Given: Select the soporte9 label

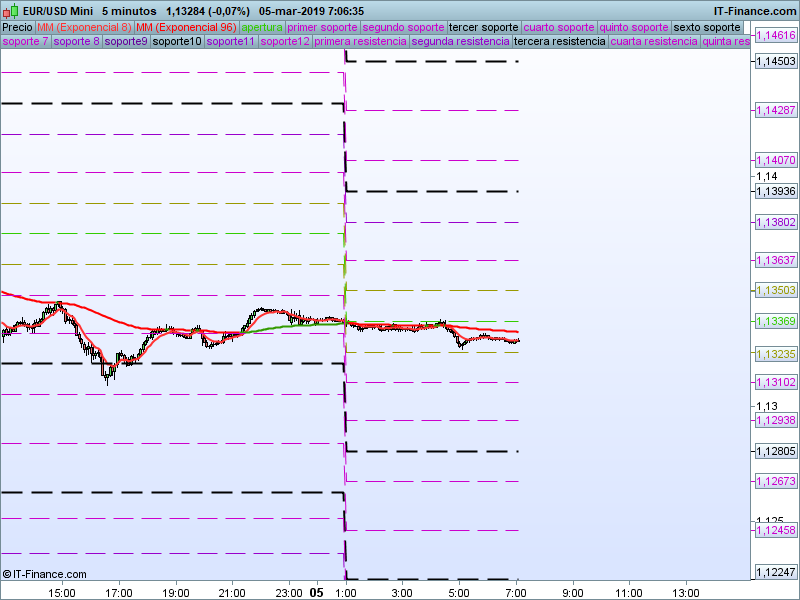Looking at the screenshot, I should 126,41.
